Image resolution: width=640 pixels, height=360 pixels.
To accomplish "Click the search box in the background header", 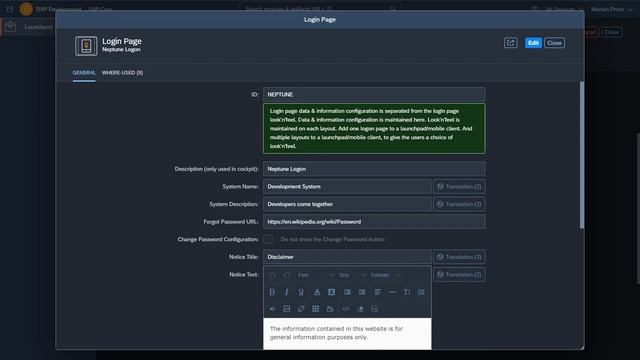I will coord(320,8).
